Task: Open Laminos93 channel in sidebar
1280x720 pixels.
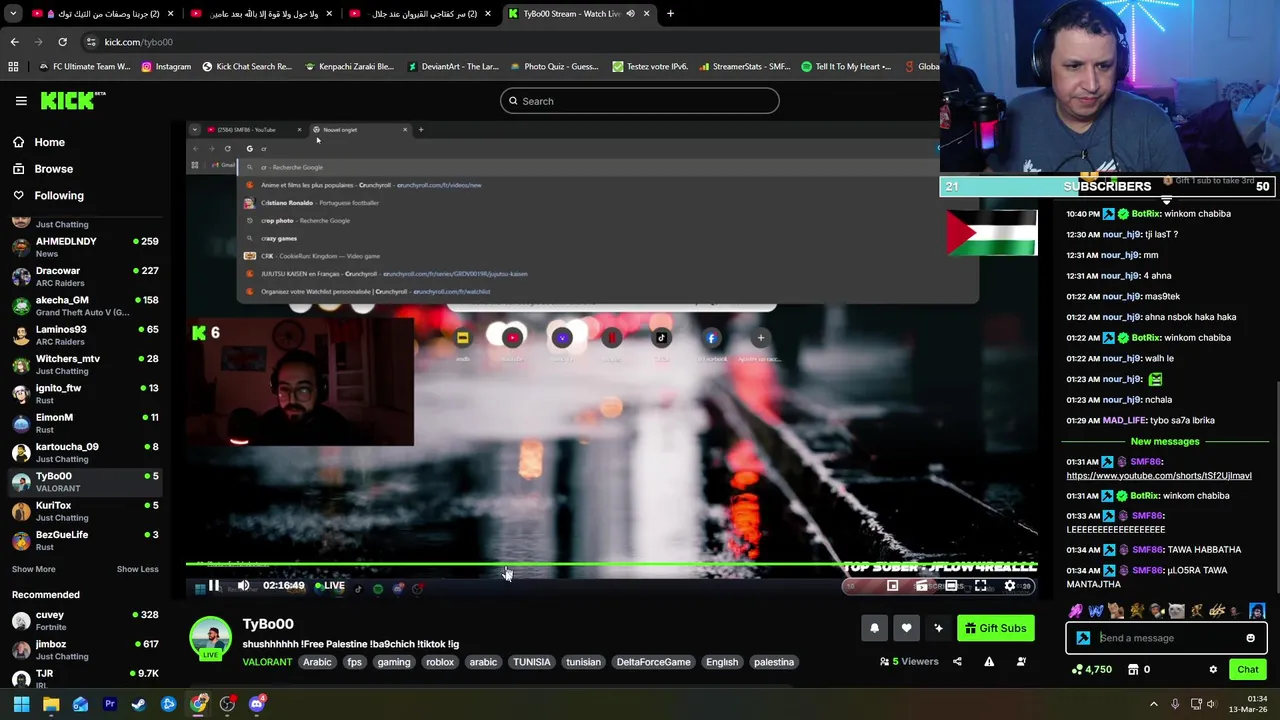Action: (85, 335)
